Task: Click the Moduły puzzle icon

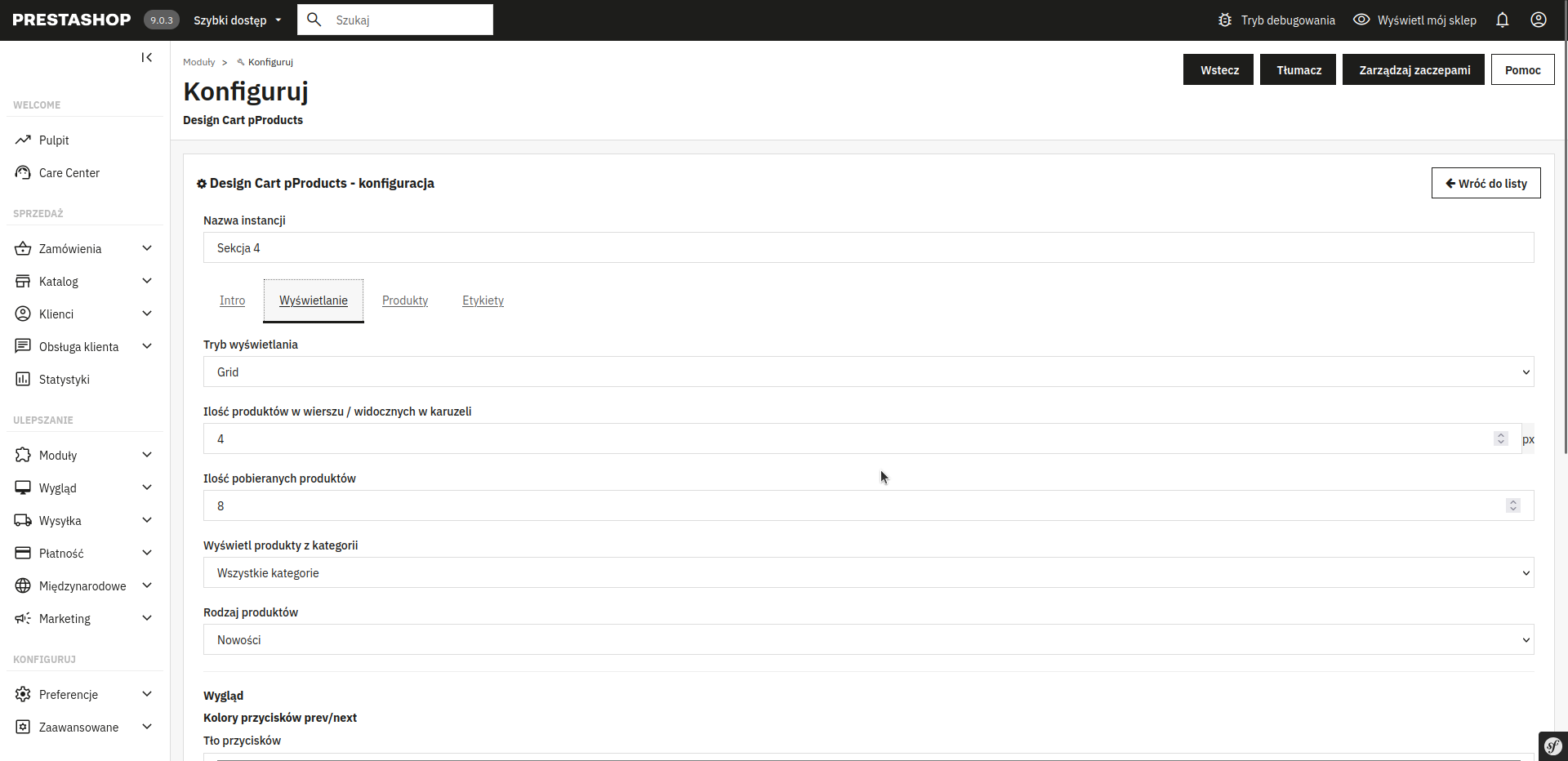Action: point(23,455)
